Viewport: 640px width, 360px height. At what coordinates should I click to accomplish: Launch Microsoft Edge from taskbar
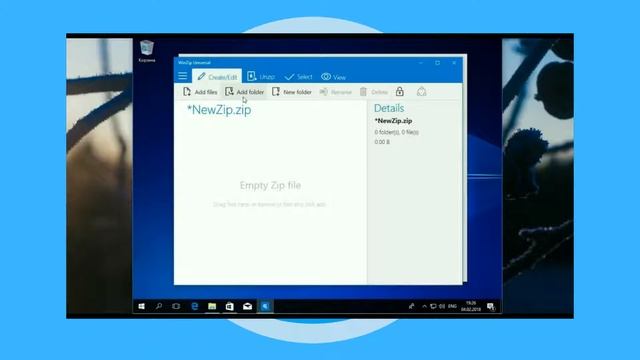coord(195,306)
